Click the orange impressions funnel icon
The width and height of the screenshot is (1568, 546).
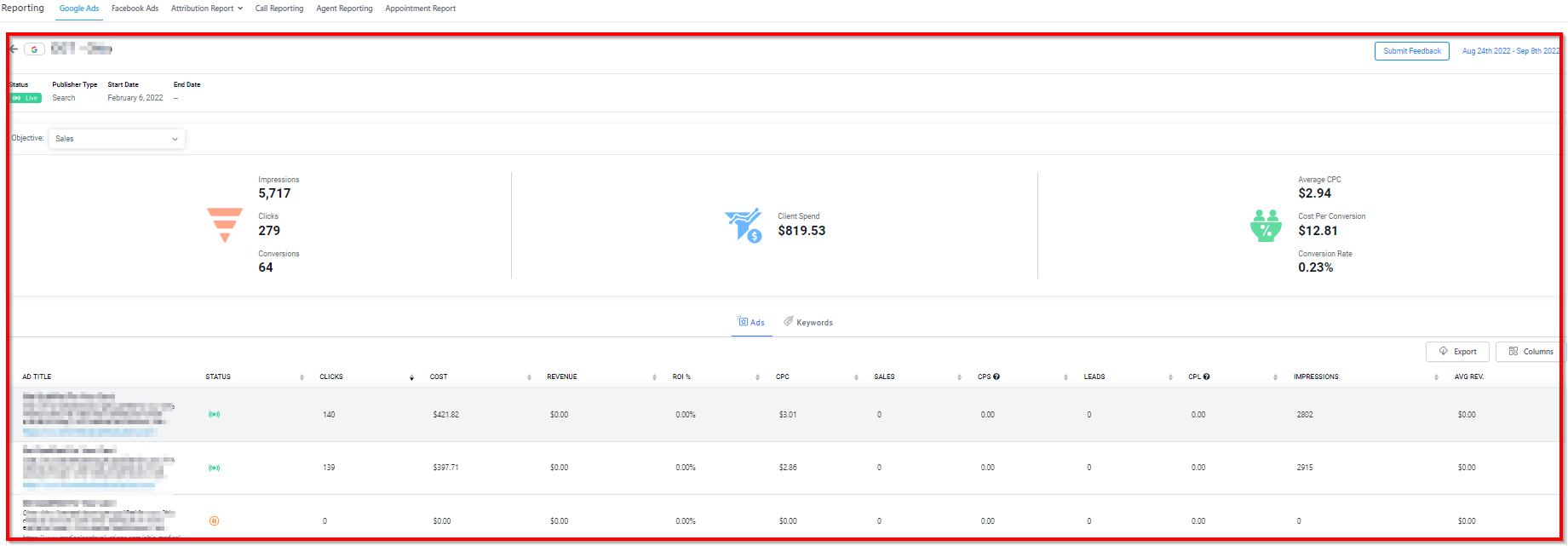225,225
